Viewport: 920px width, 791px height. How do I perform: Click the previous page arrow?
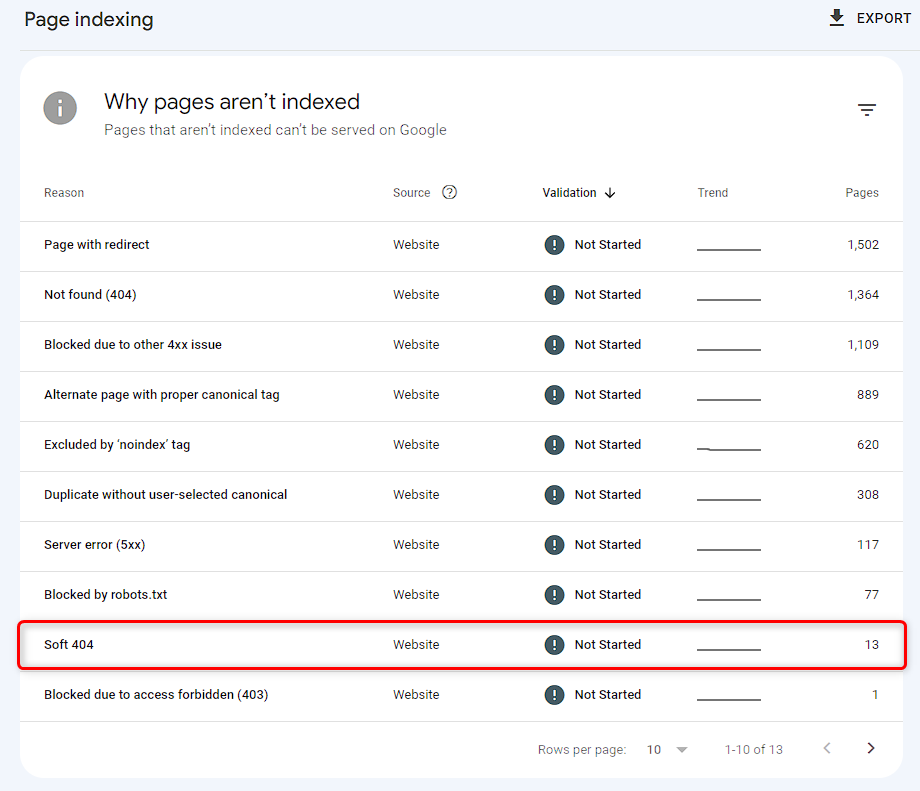(827, 748)
